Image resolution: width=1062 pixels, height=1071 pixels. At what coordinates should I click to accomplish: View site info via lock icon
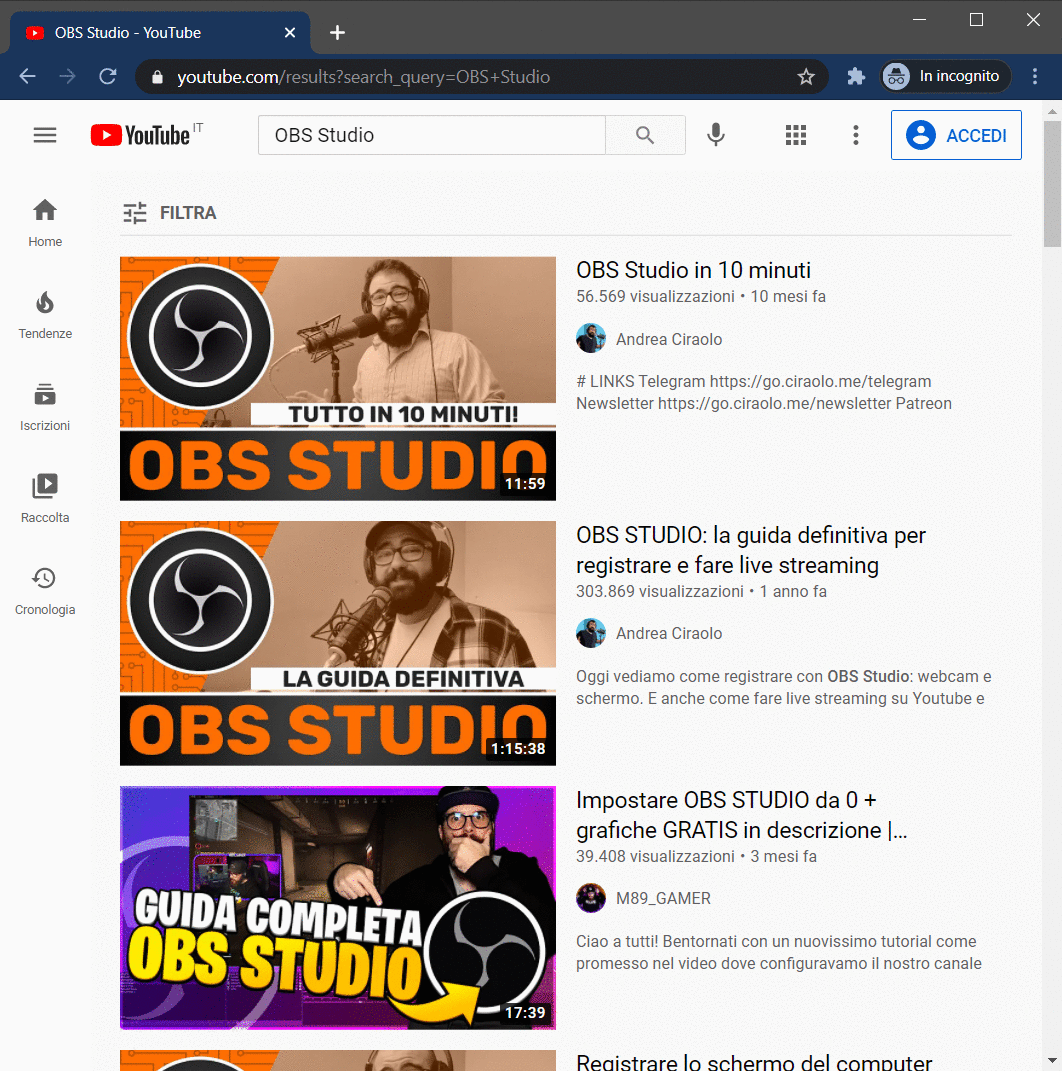[157, 76]
